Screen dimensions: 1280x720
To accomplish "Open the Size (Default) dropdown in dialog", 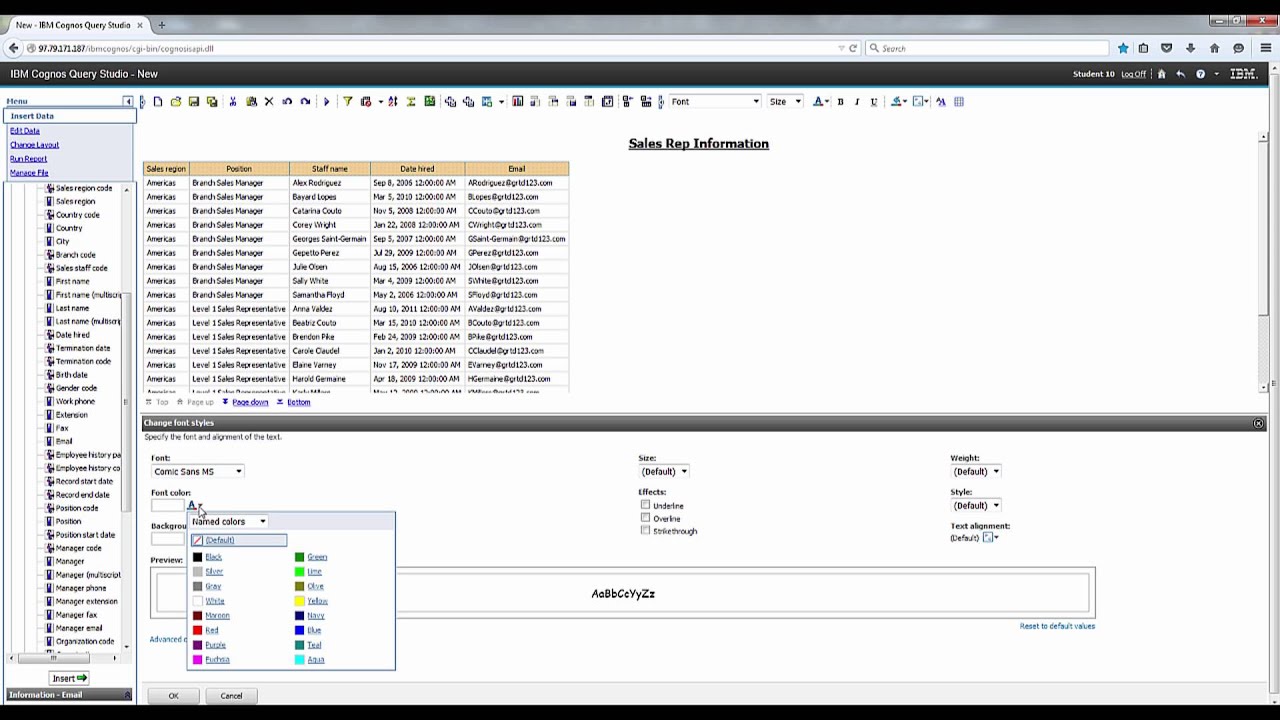I will [x=663, y=471].
